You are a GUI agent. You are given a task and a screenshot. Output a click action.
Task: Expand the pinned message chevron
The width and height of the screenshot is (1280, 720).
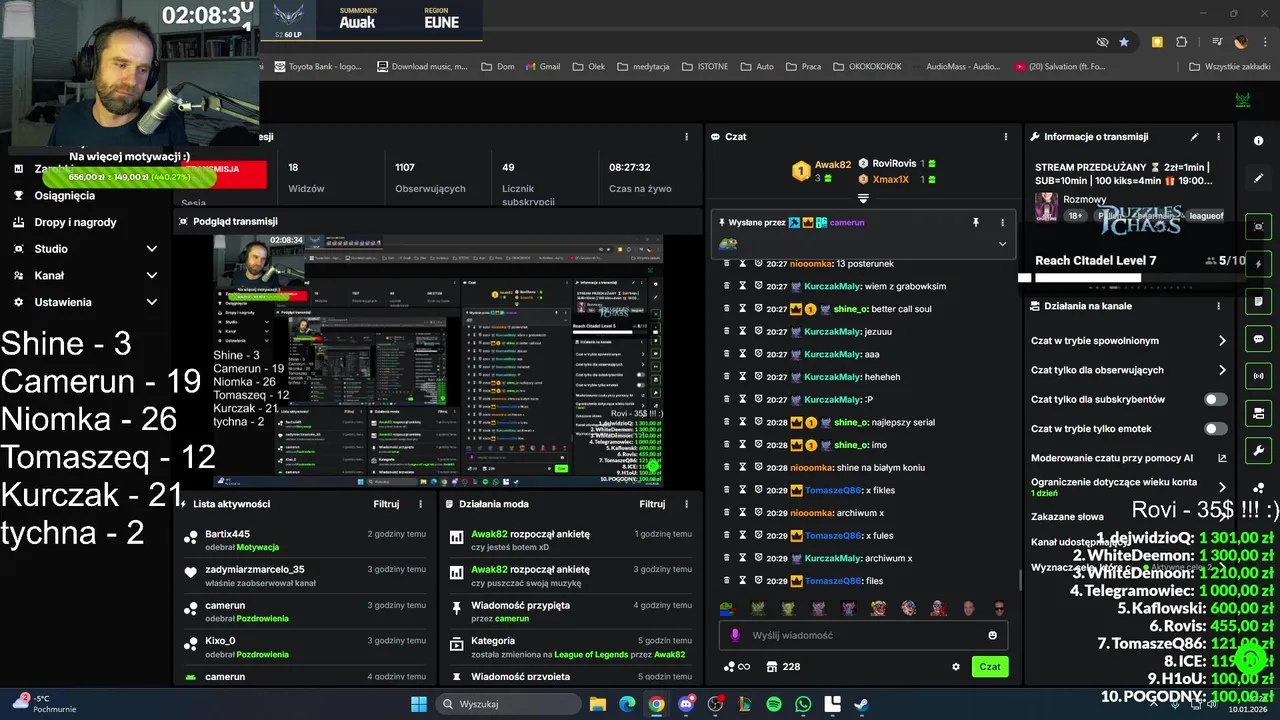[1002, 244]
